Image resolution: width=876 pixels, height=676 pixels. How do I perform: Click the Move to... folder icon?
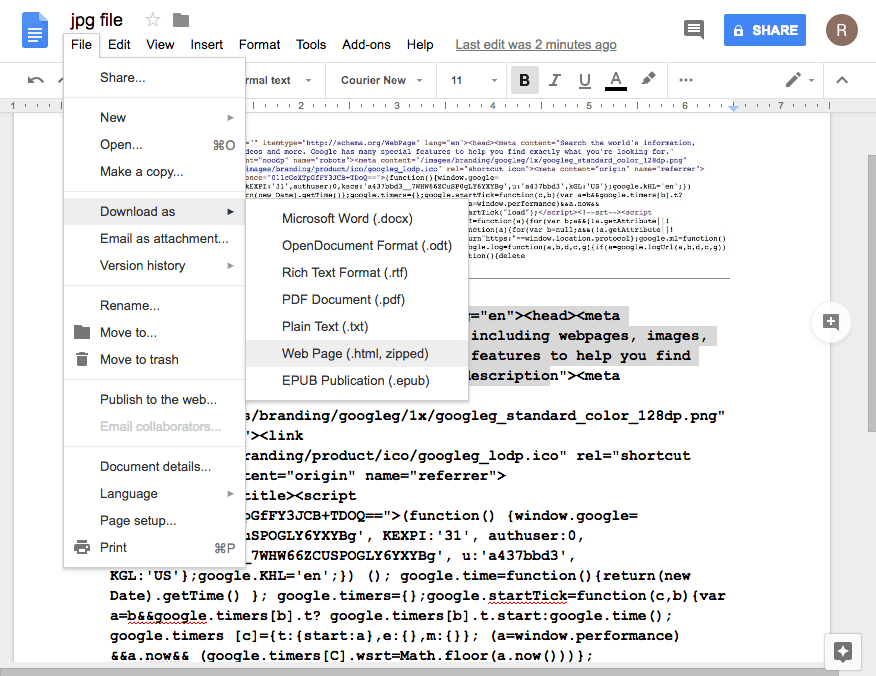(x=82, y=332)
